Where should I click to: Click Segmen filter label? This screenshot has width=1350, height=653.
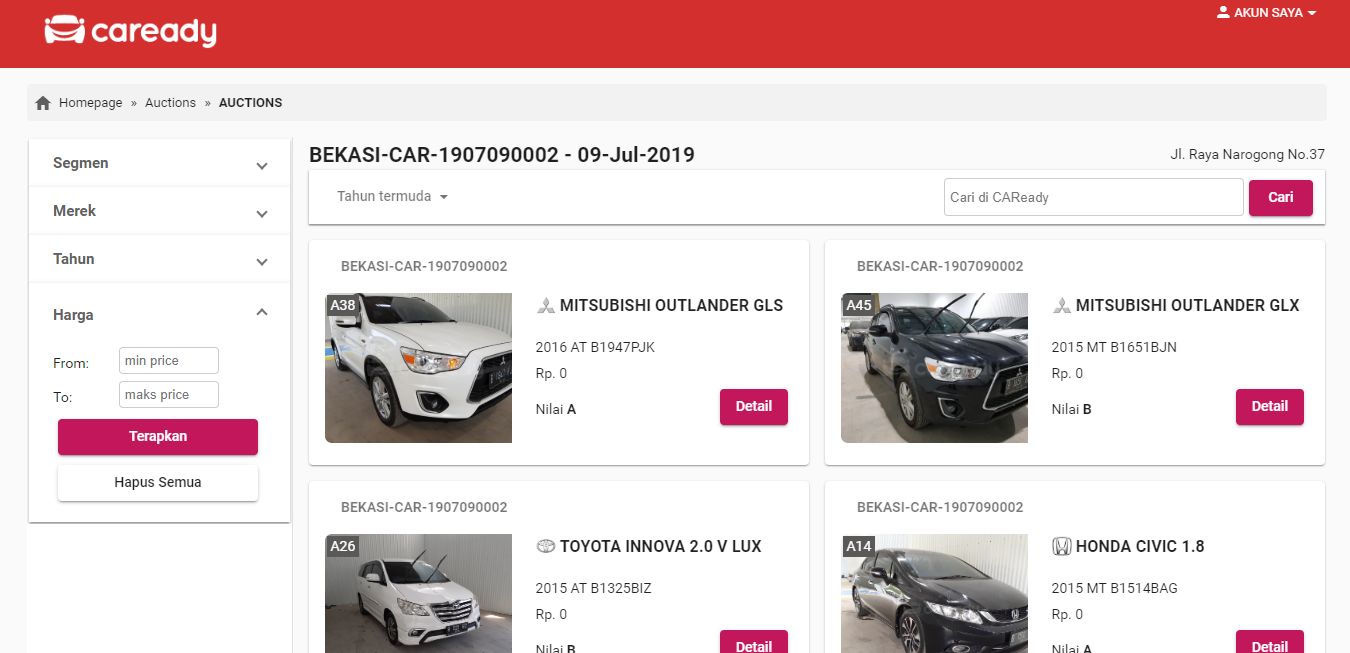[81, 163]
